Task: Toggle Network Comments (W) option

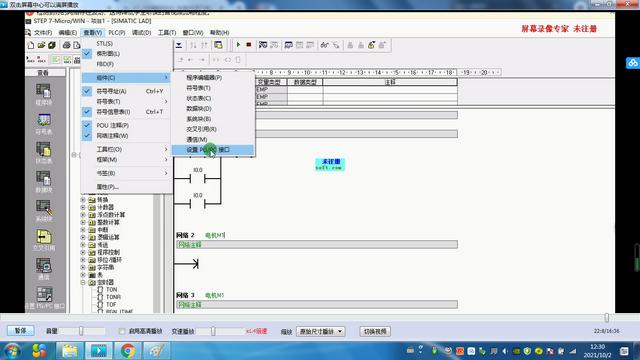Action: (x=87, y=135)
